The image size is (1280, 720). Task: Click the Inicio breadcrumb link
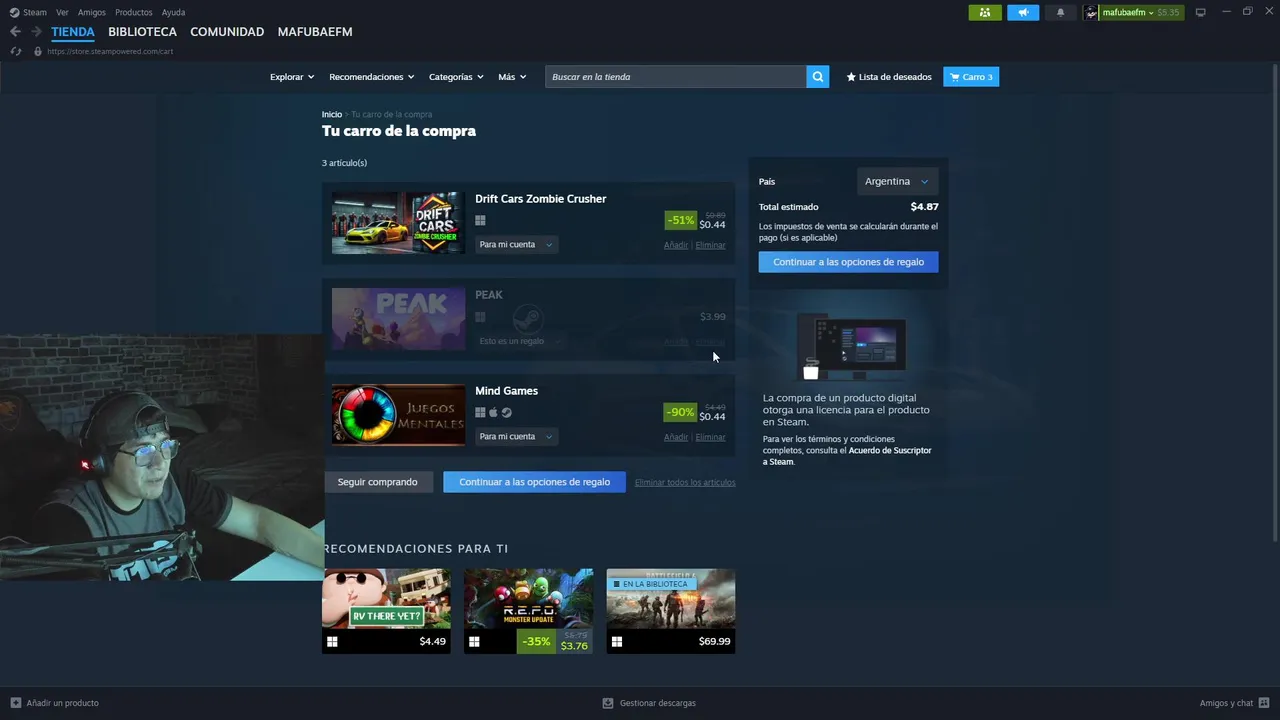point(332,114)
